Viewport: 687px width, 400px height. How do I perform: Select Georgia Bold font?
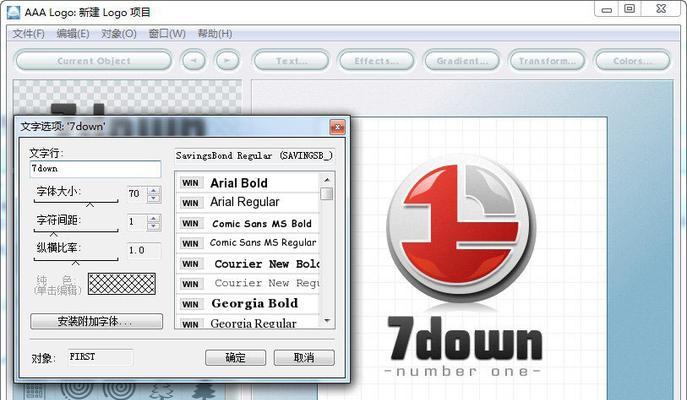pyautogui.click(x=248, y=304)
